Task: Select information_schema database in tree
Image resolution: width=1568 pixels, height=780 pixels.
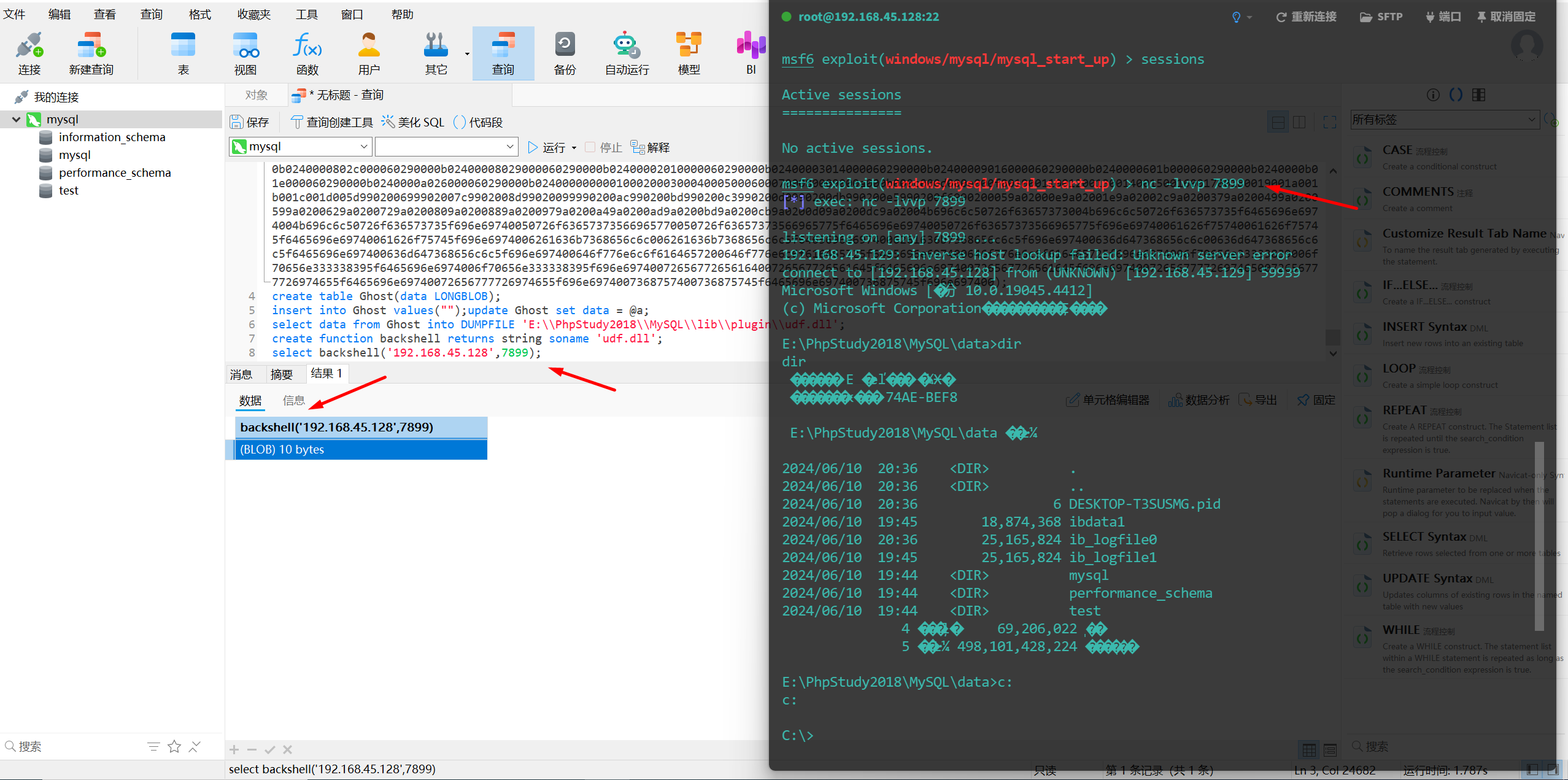Action: click(x=112, y=137)
